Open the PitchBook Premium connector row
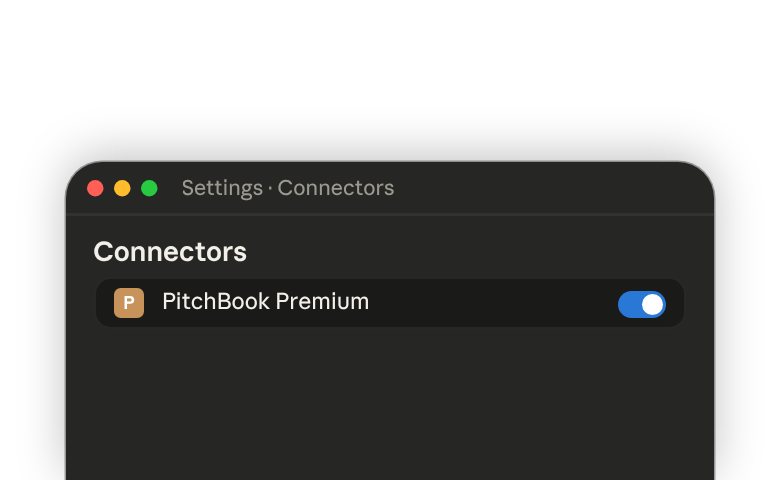The height and width of the screenshot is (480, 780). pos(390,303)
